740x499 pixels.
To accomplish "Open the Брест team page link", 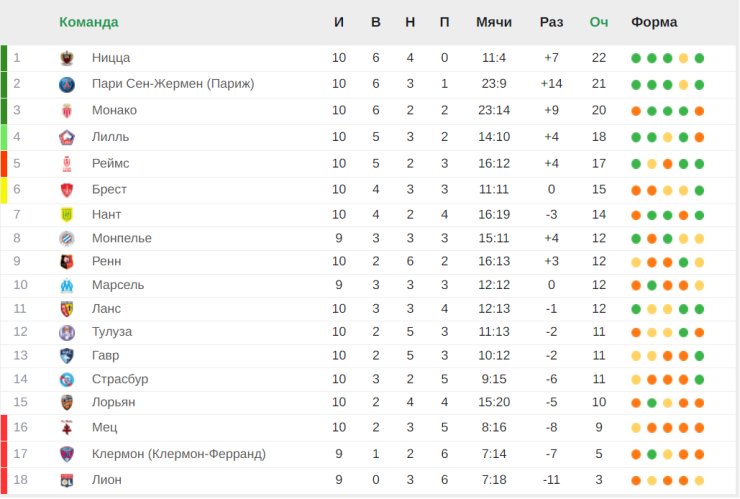I will [x=109, y=189].
